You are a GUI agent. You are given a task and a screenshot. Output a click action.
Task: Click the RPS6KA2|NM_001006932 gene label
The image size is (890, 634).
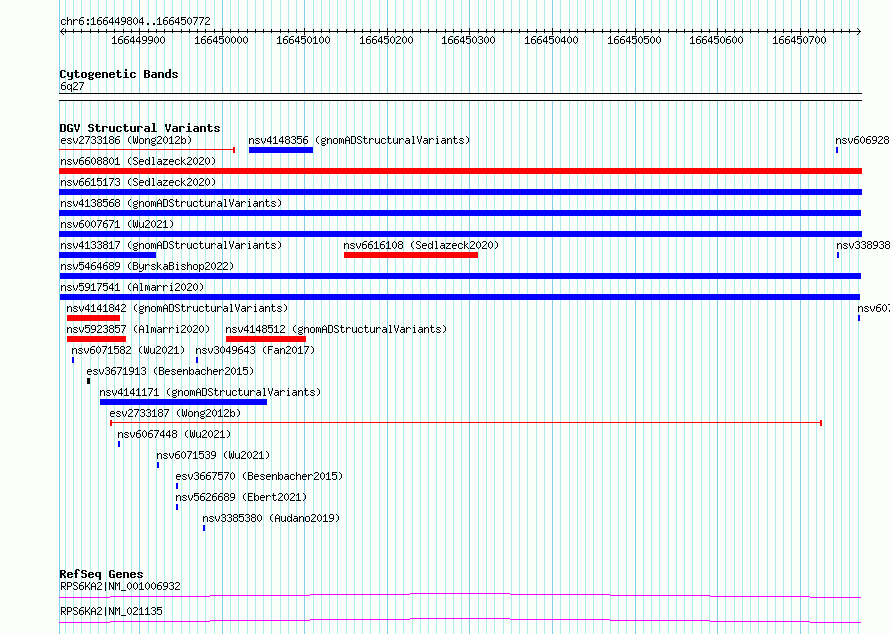pyautogui.click(x=120, y=586)
